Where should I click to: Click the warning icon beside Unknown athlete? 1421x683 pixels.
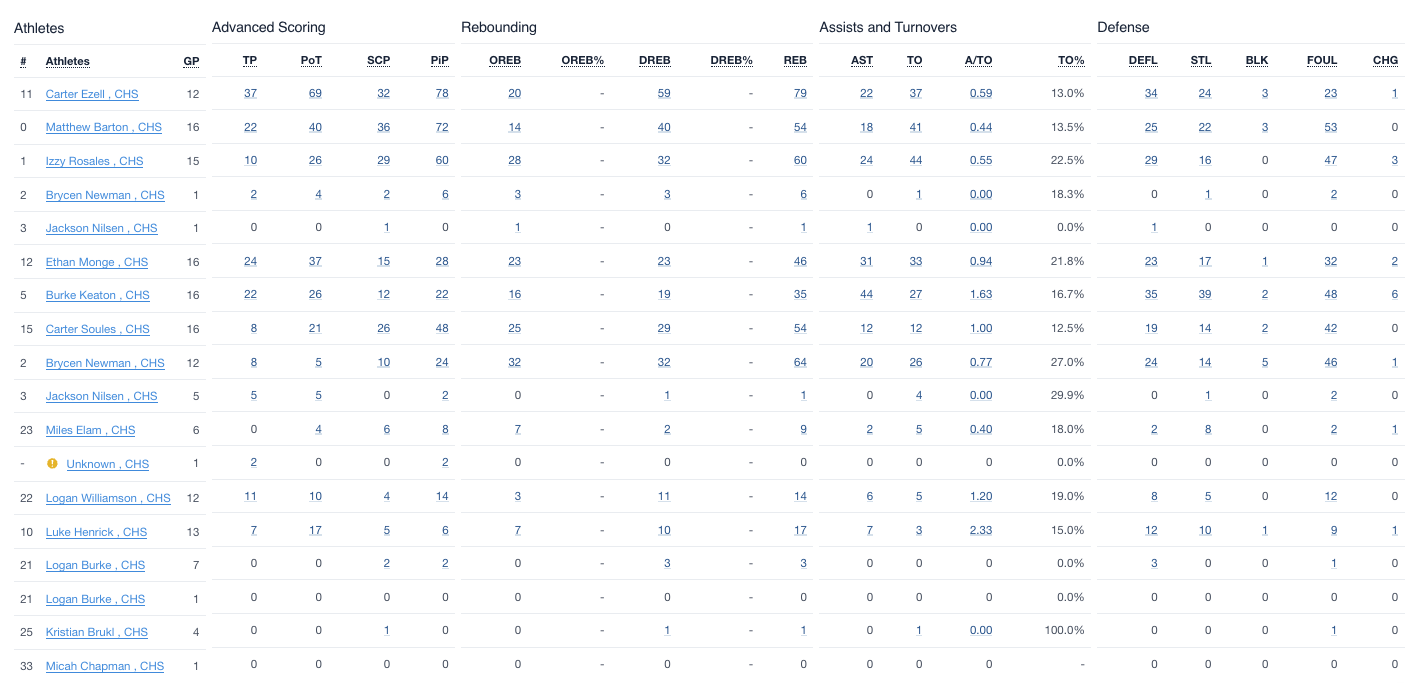[53, 464]
